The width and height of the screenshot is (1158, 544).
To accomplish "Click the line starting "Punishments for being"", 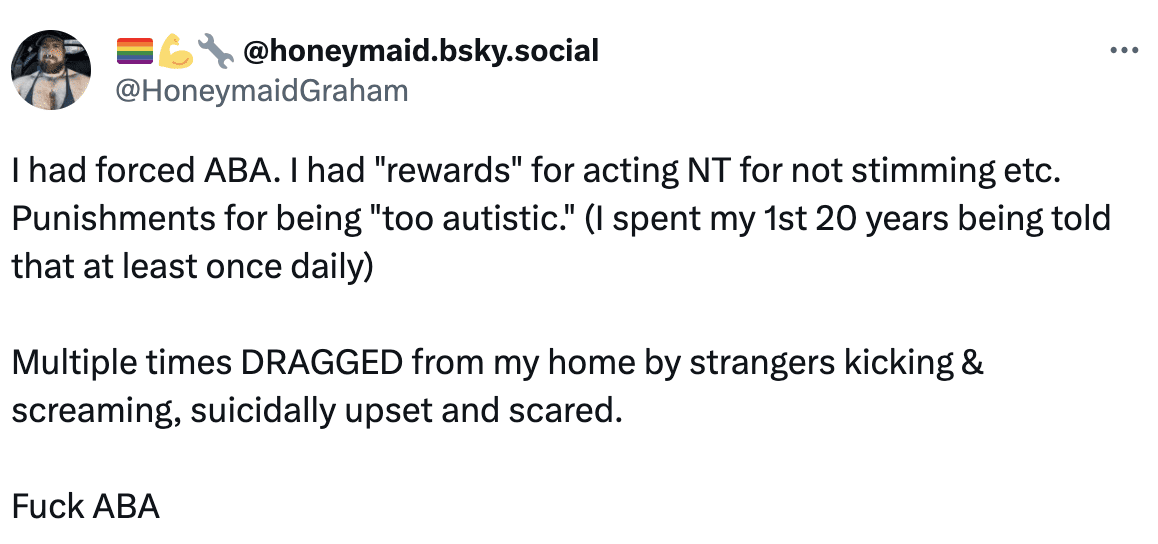I will (x=561, y=219).
